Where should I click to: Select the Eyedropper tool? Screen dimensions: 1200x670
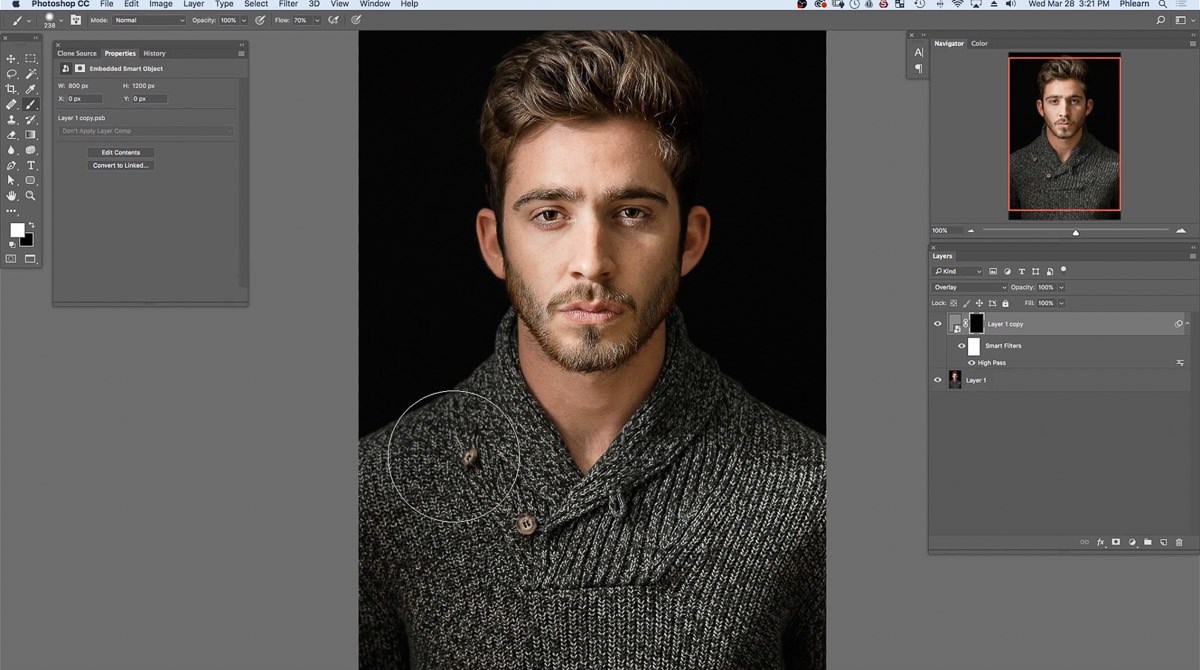point(31,89)
